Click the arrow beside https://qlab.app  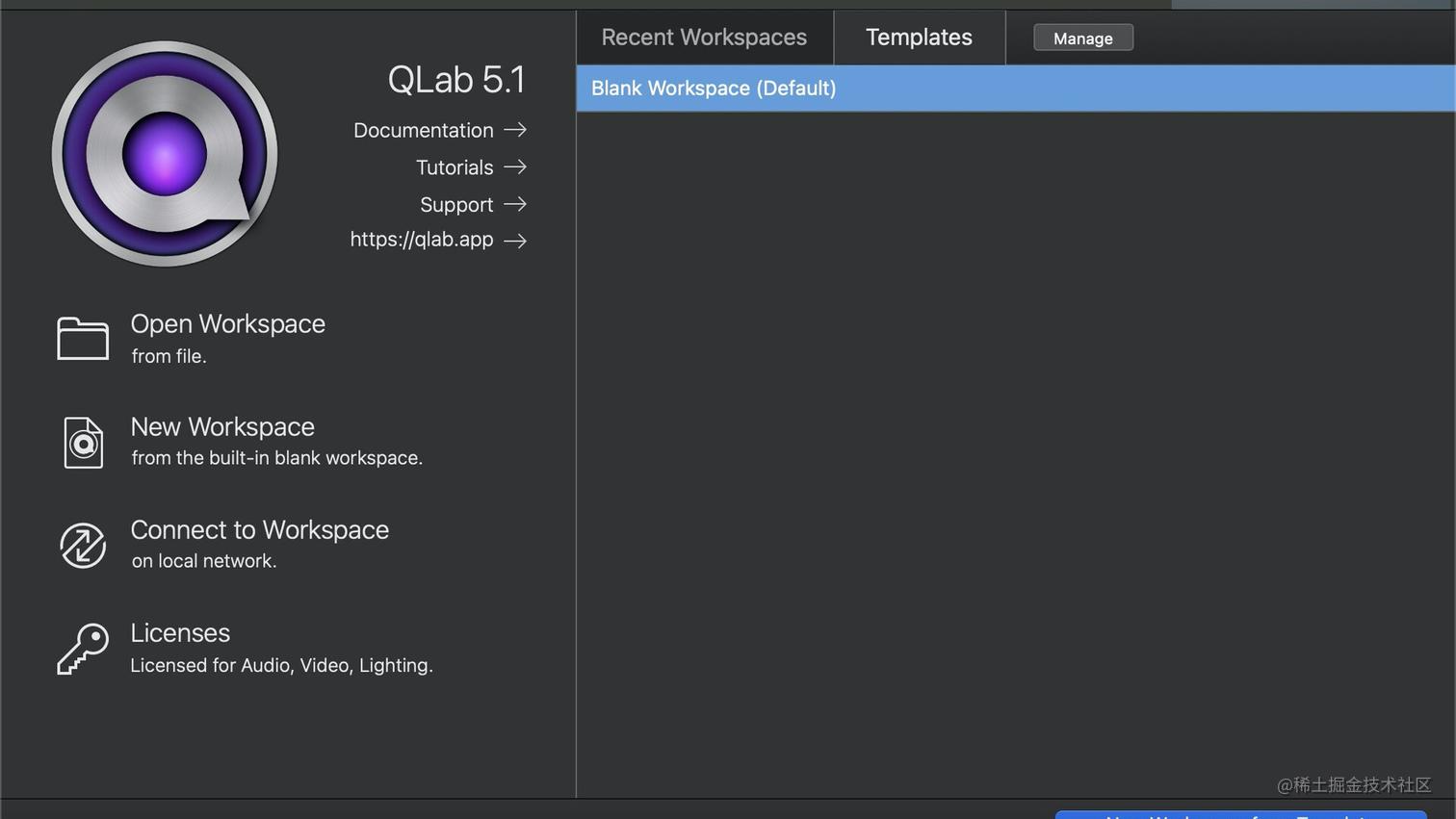516,240
